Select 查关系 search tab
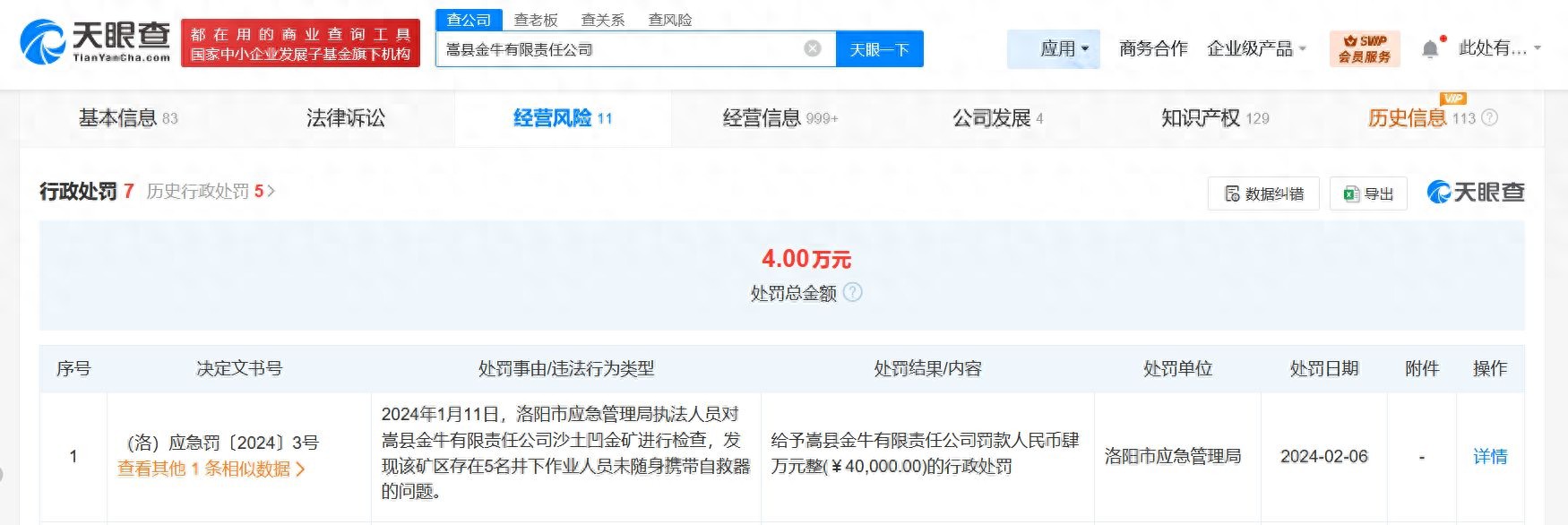This screenshot has height=525, width=1568. [602, 20]
